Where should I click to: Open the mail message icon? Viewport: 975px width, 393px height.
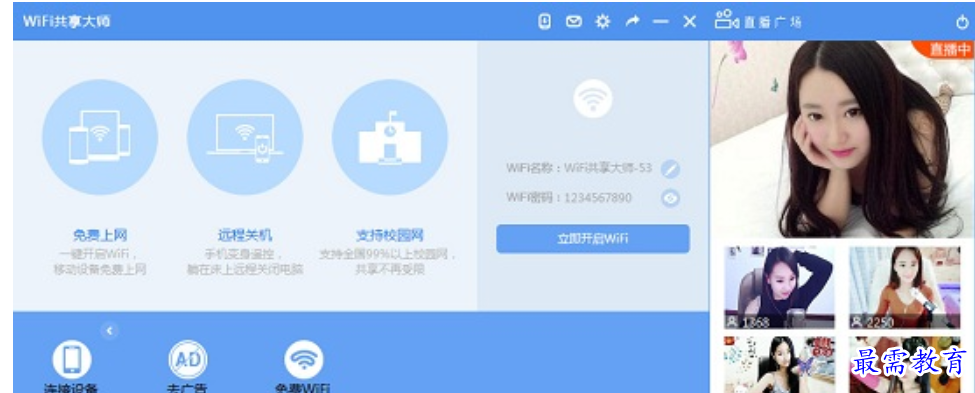(x=573, y=22)
